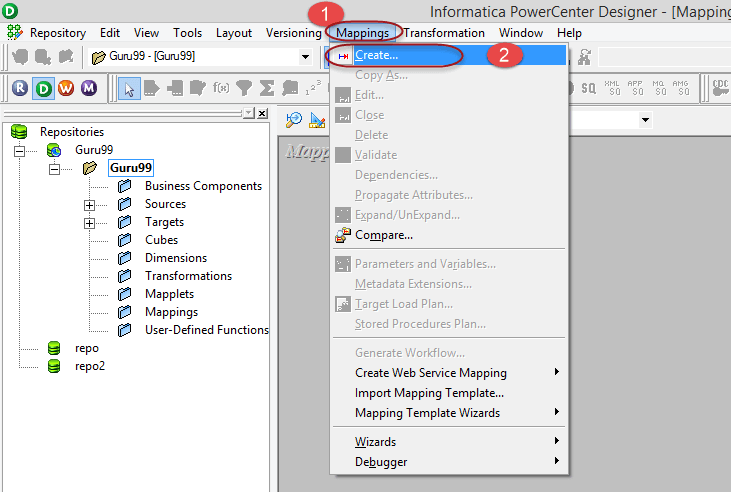This screenshot has height=492, width=731.
Task: Open the Versioning menu
Action: [x=294, y=33]
